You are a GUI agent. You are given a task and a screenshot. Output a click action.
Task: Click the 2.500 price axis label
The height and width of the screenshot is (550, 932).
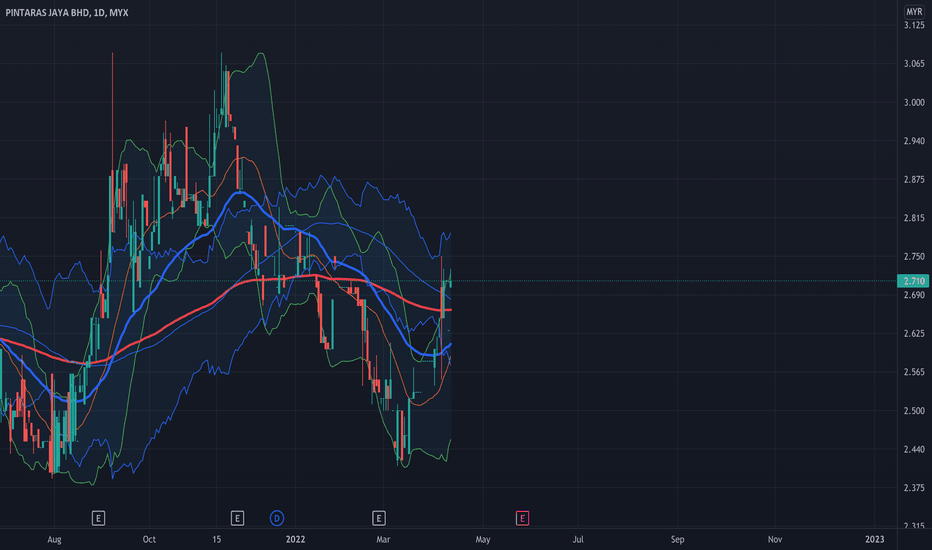tap(914, 411)
